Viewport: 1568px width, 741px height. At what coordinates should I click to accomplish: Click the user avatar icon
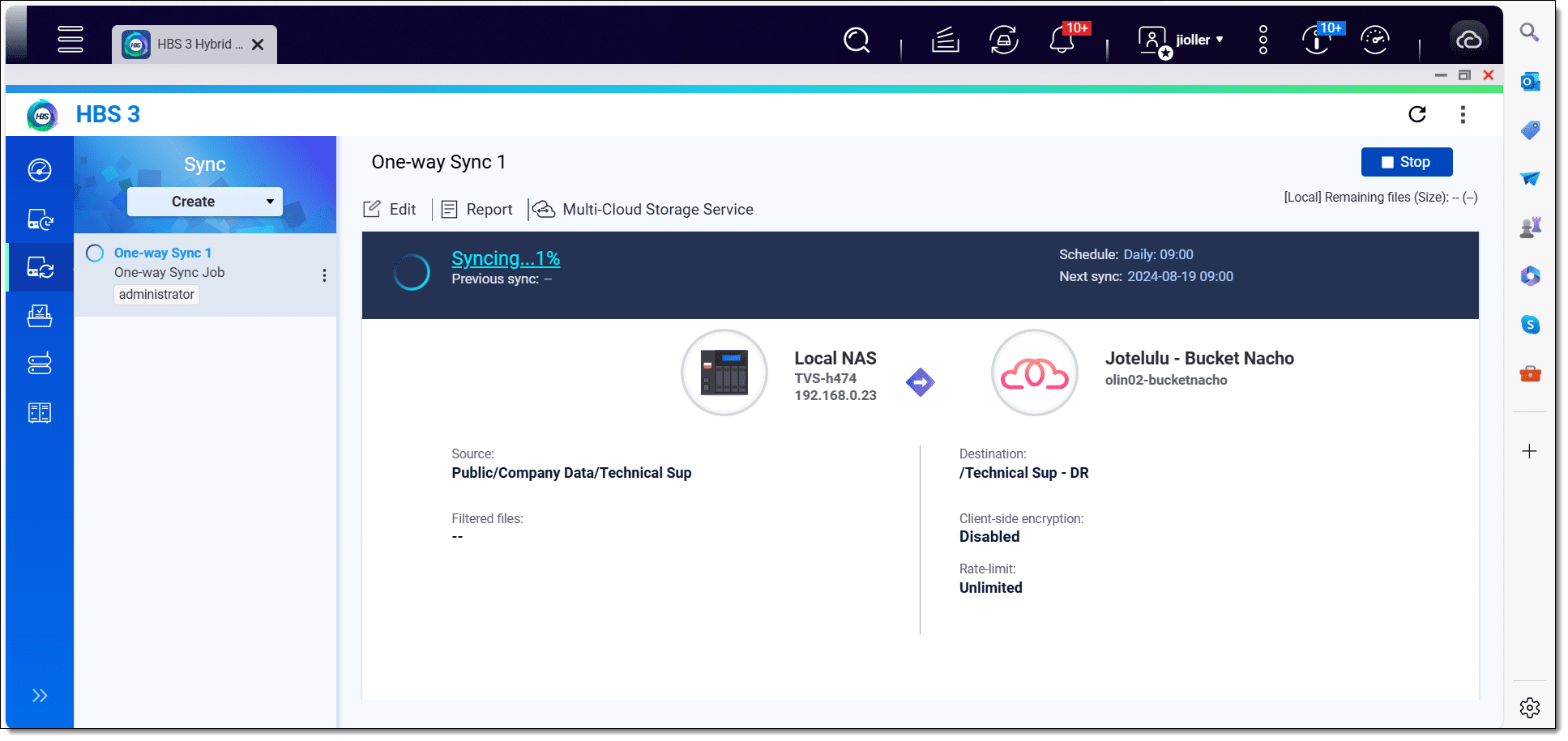[1154, 40]
